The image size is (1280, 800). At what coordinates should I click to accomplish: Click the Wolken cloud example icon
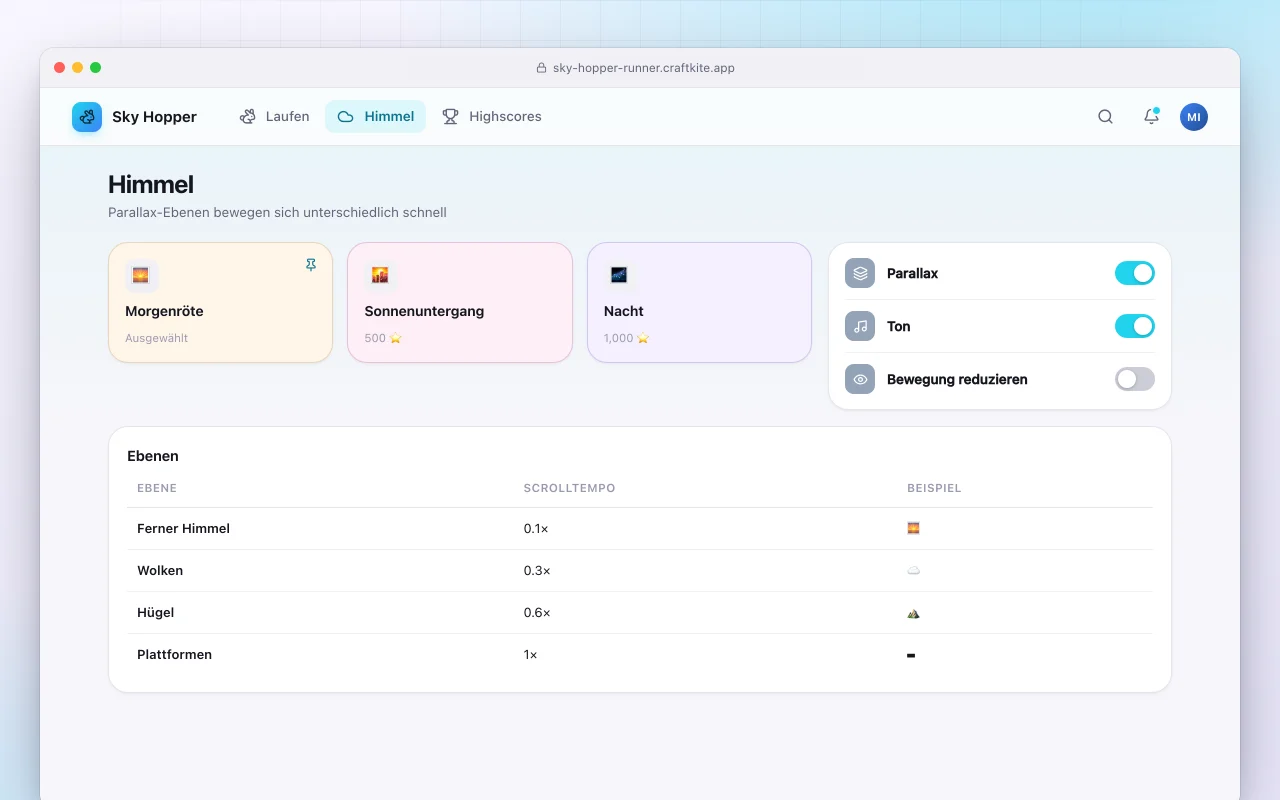pos(913,570)
